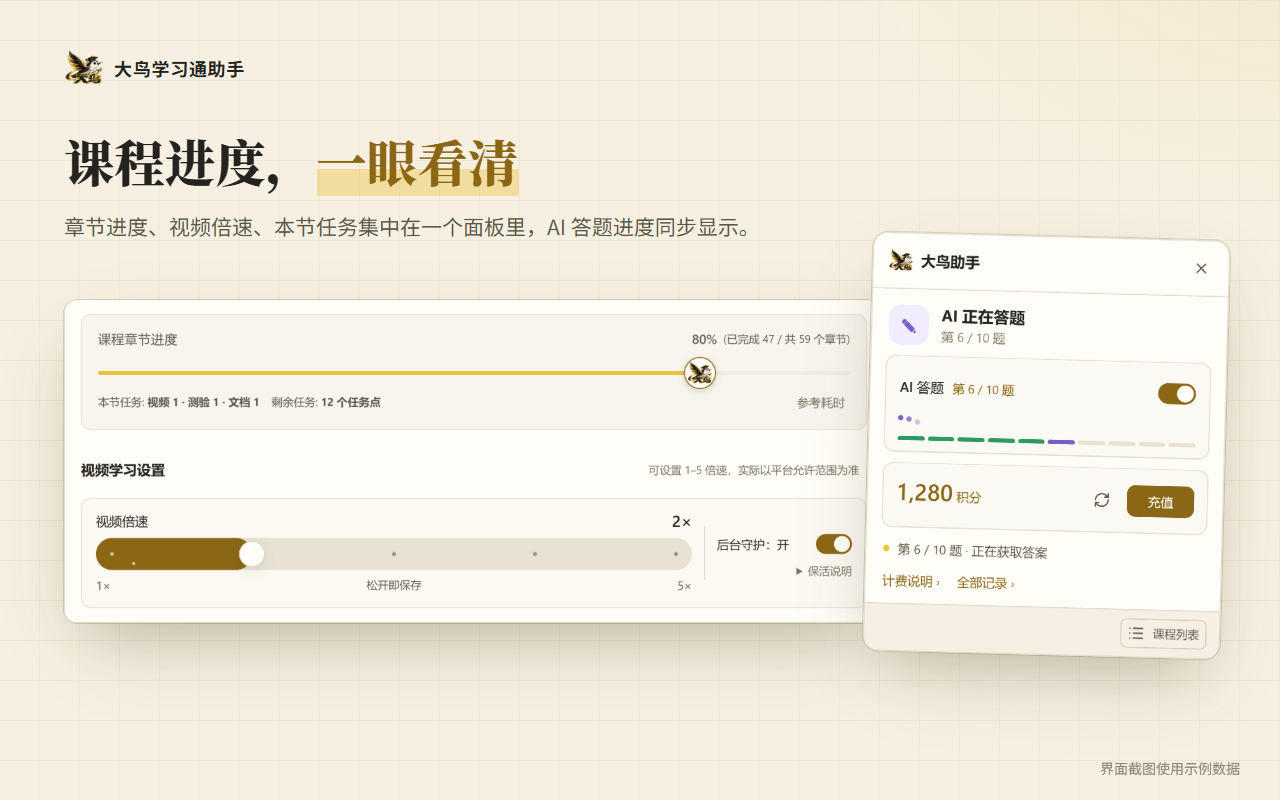Open the 计费说明 link
The image size is (1280, 800).
910,581
